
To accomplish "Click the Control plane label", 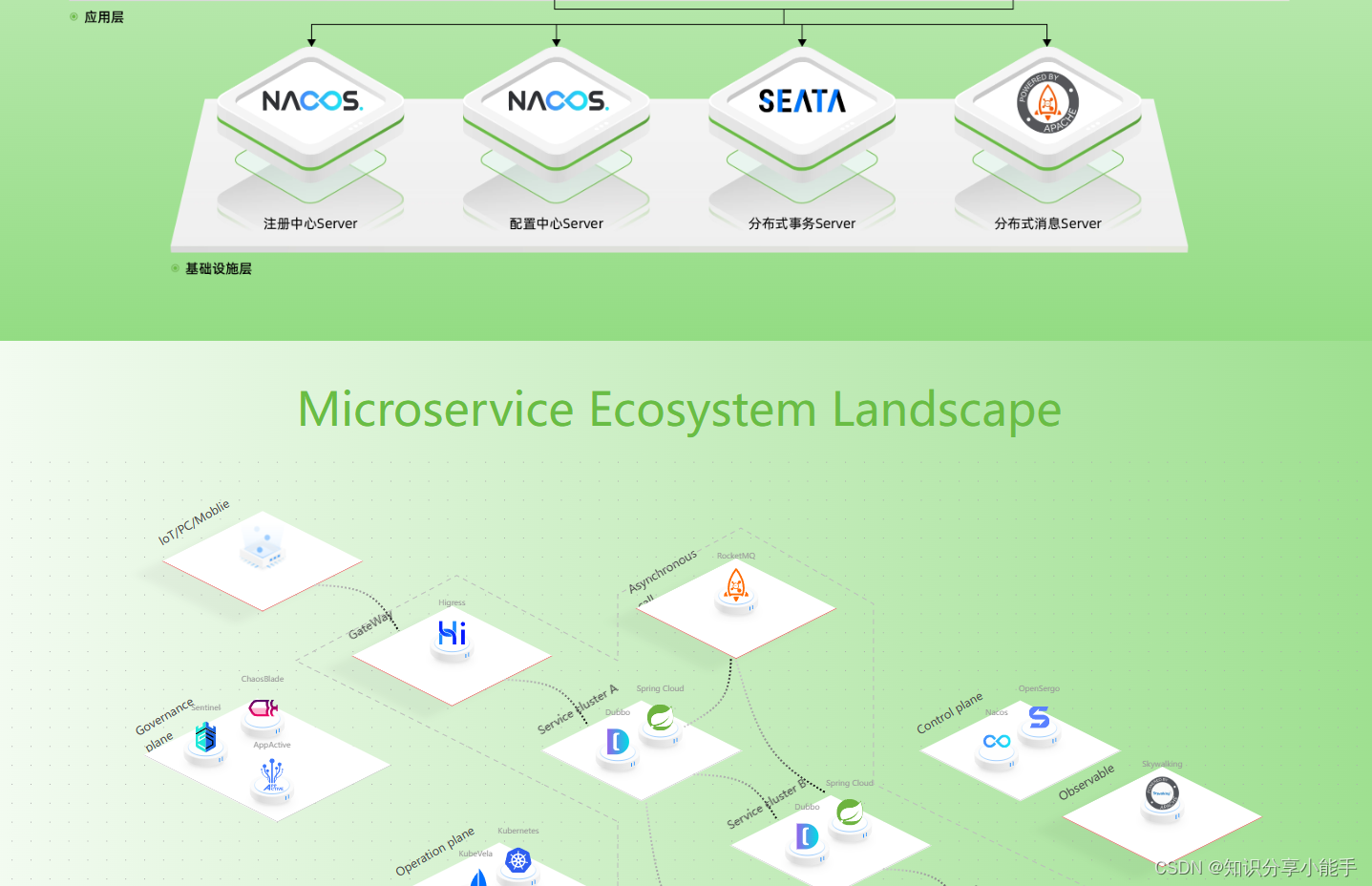I will (x=950, y=713).
